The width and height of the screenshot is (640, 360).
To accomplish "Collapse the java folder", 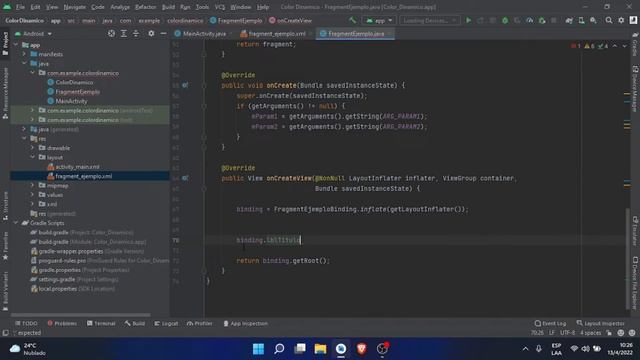I will (x=24, y=64).
